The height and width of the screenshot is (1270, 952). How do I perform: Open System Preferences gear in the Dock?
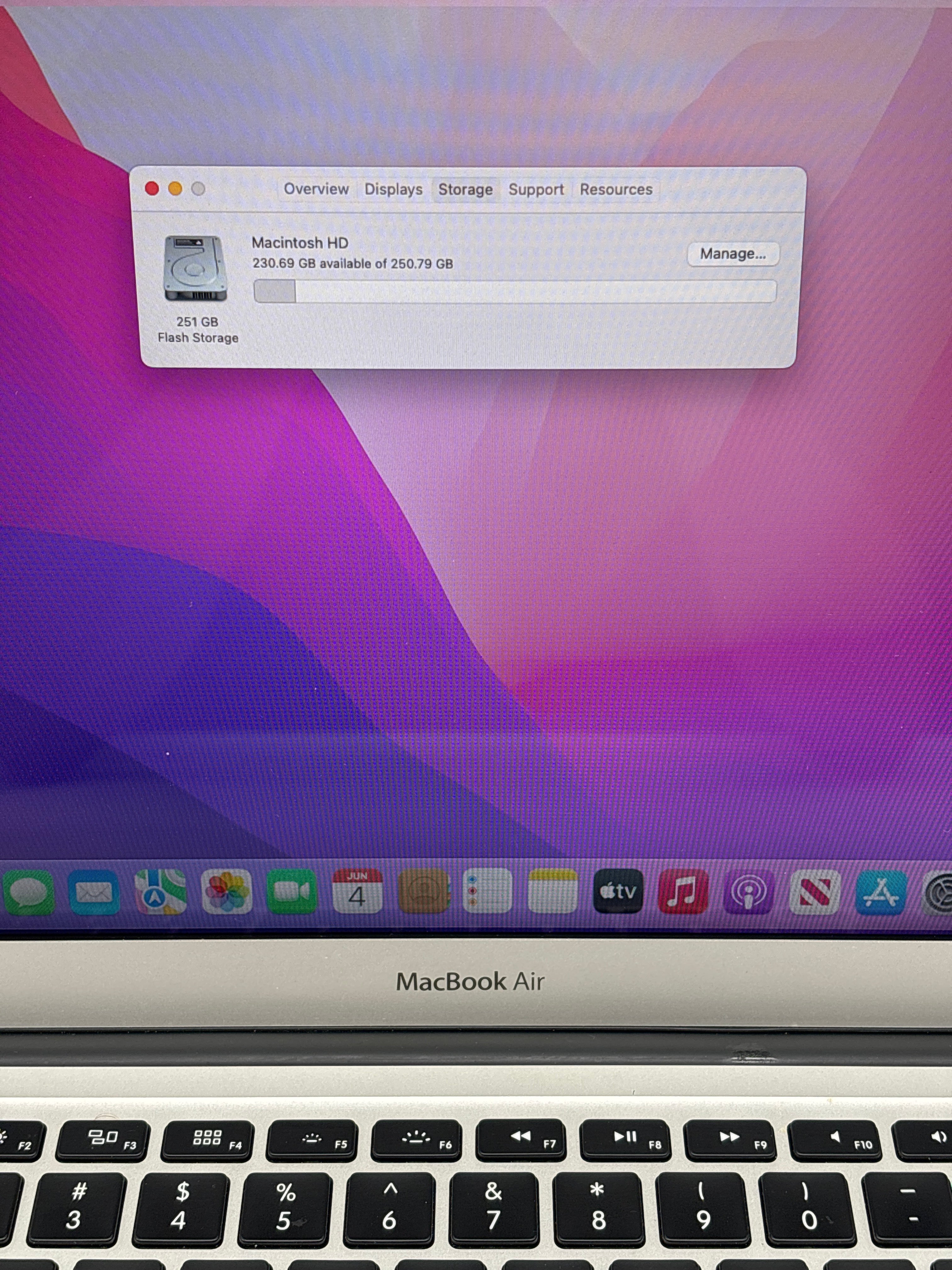click(x=938, y=893)
